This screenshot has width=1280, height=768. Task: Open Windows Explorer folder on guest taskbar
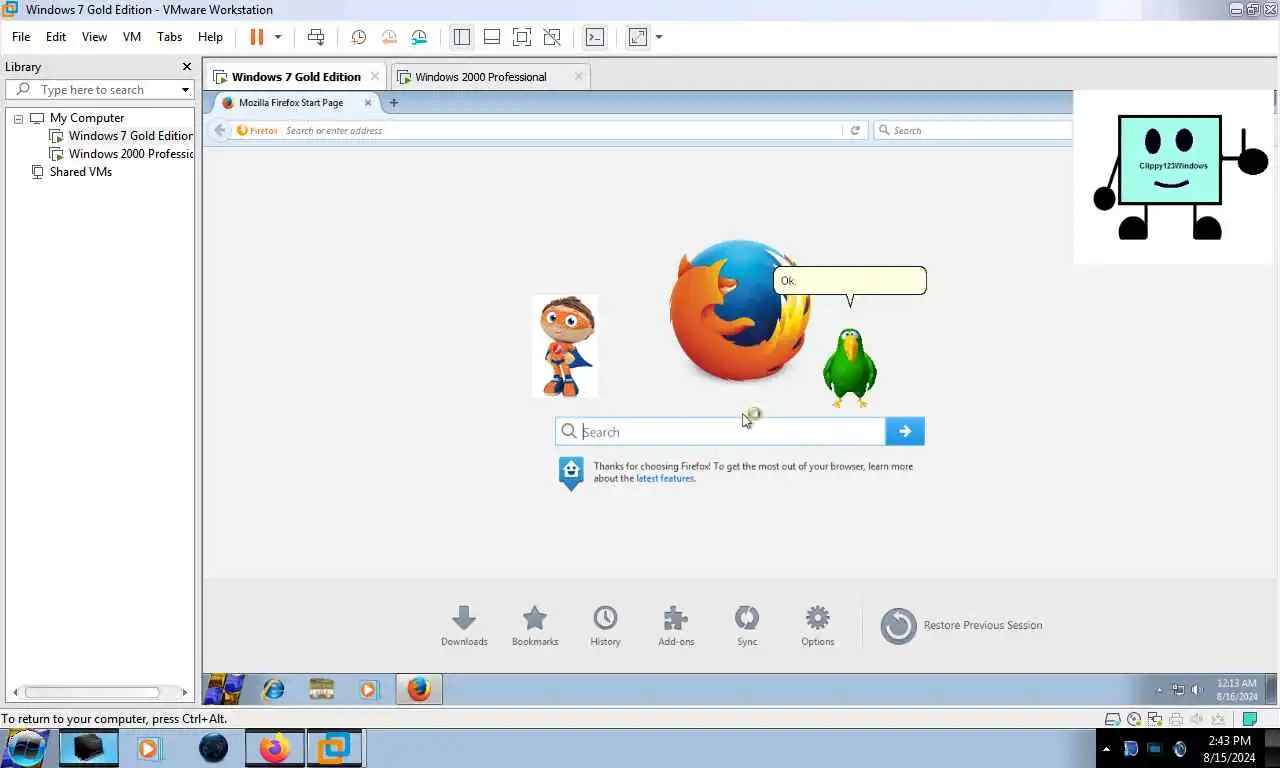pyautogui.click(x=321, y=689)
